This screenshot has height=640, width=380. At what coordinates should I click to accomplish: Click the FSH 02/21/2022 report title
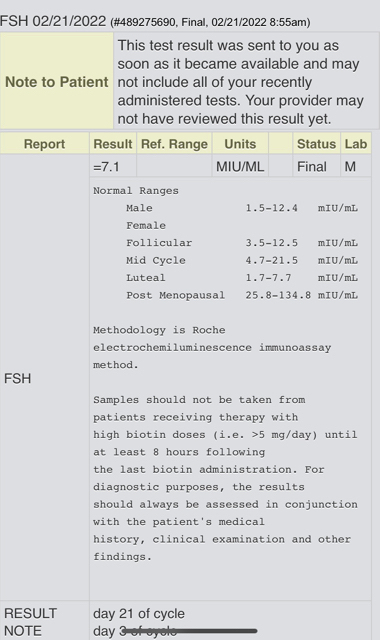(53, 21)
